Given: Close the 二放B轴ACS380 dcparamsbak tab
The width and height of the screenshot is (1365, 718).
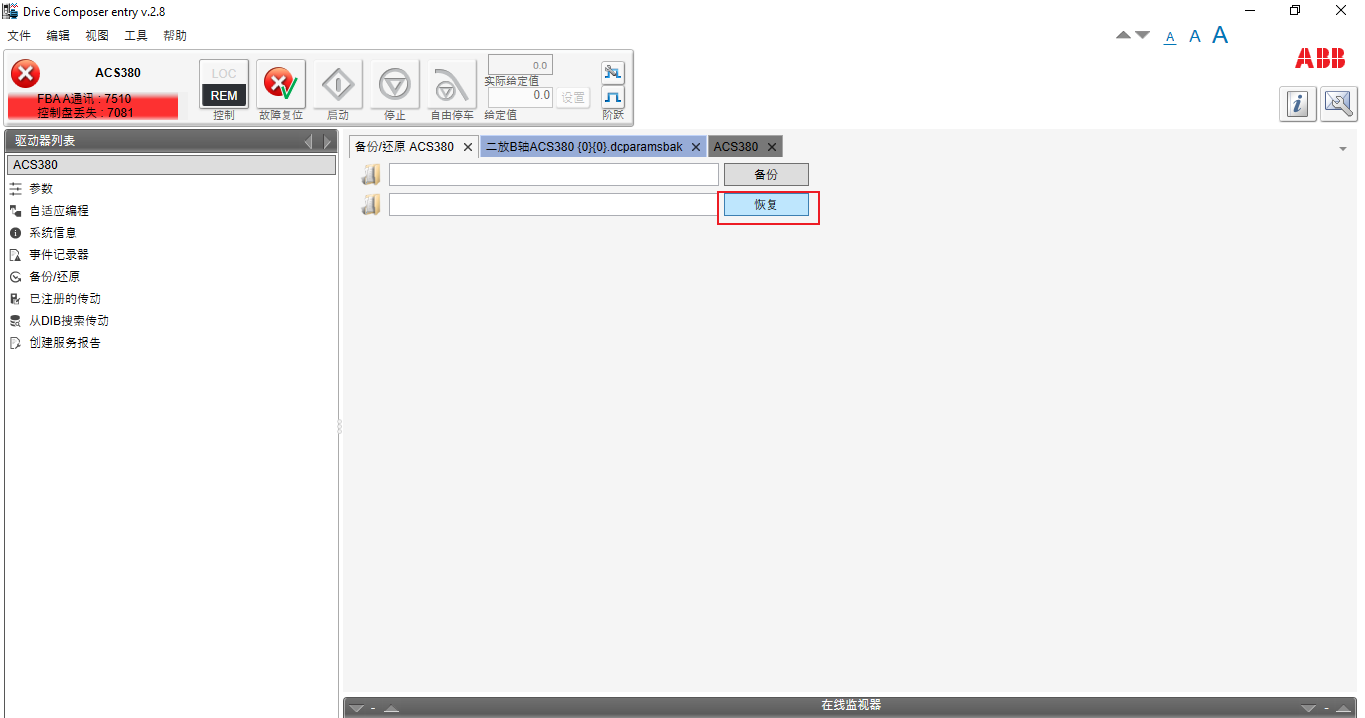Looking at the screenshot, I should 696,147.
